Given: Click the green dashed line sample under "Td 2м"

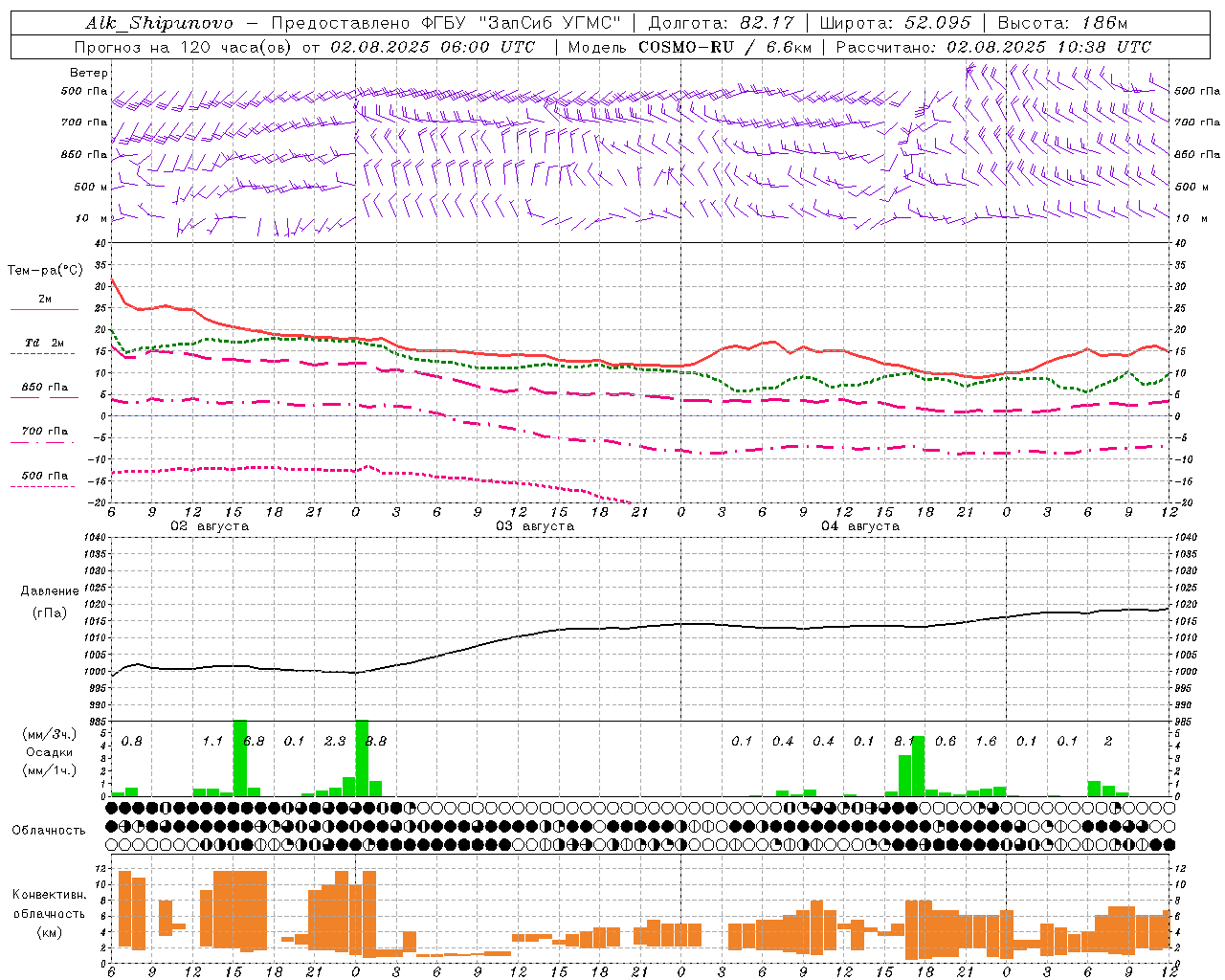Looking at the screenshot, I should [x=44, y=354].
